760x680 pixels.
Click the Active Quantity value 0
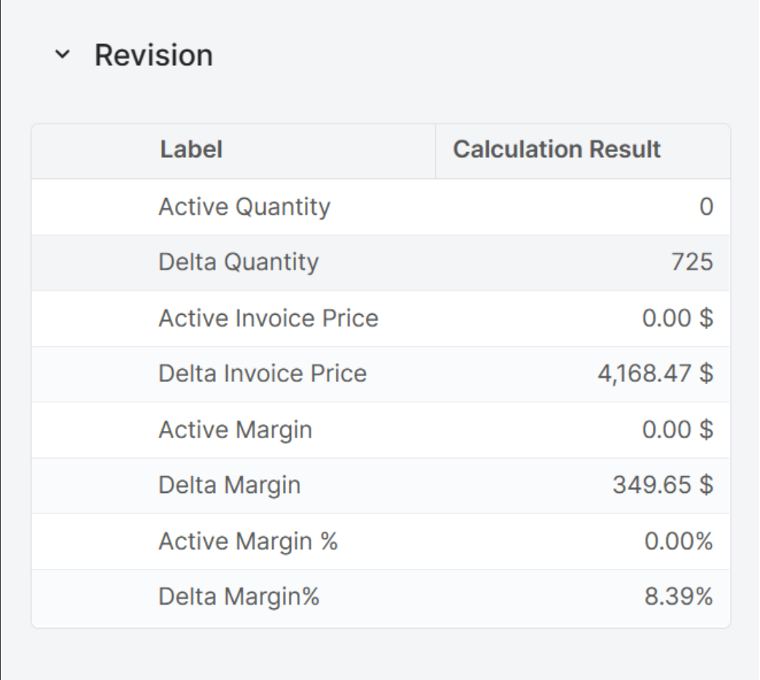[x=706, y=207]
